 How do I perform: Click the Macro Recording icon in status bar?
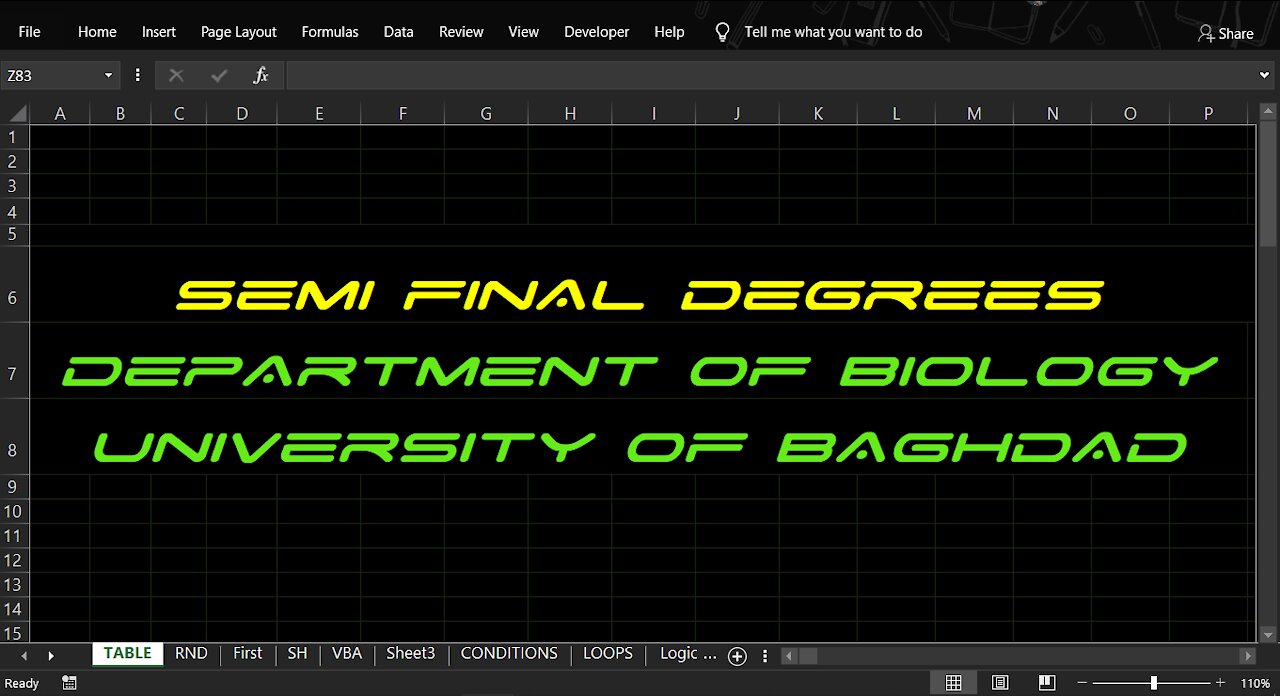[69, 683]
